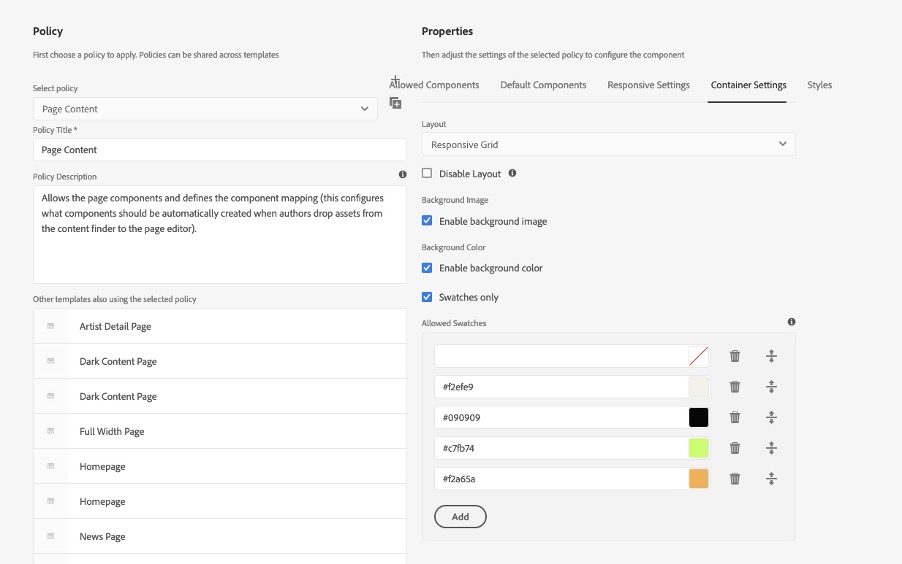Toggle the Swatches only checkbox

(x=427, y=297)
